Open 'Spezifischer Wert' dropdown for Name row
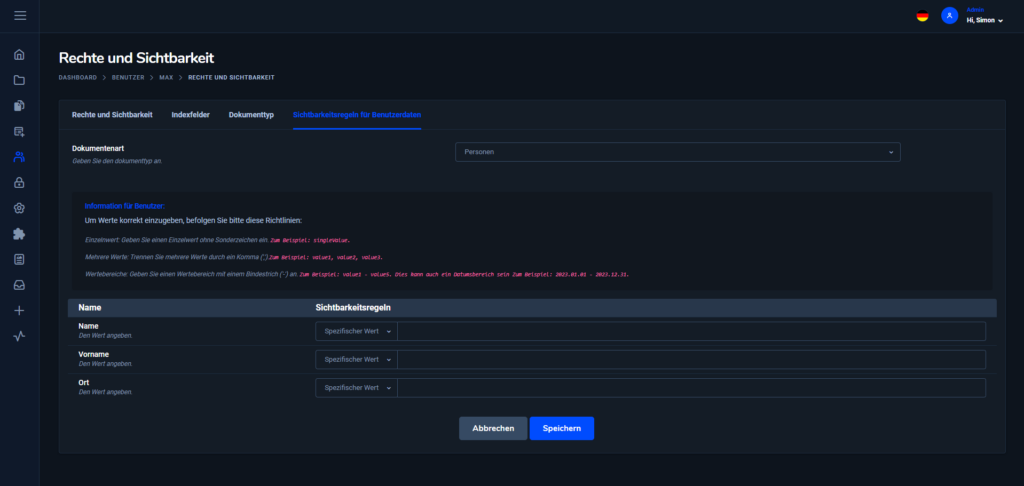This screenshot has width=1024, height=486. (x=357, y=331)
